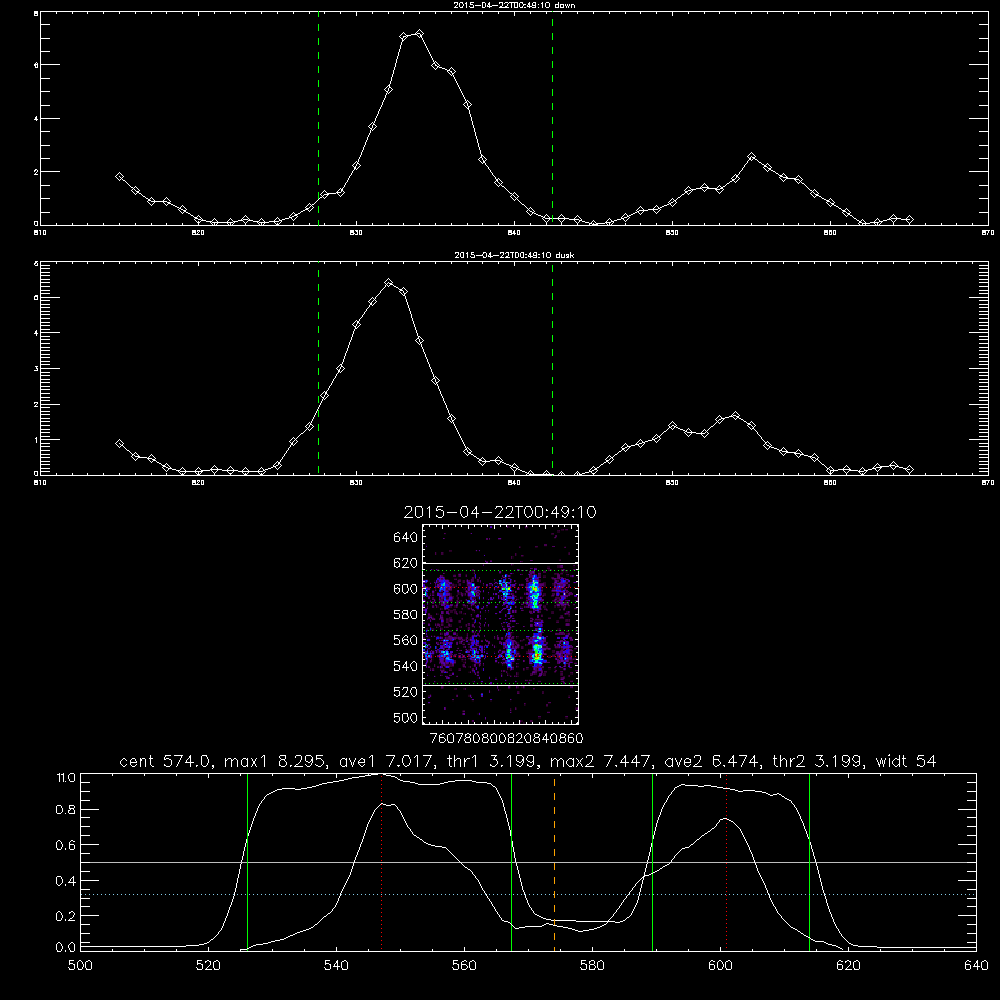Open the color spectral image thumbnail
This screenshot has width=1000, height=1000.
pyautogui.click(x=500, y=624)
